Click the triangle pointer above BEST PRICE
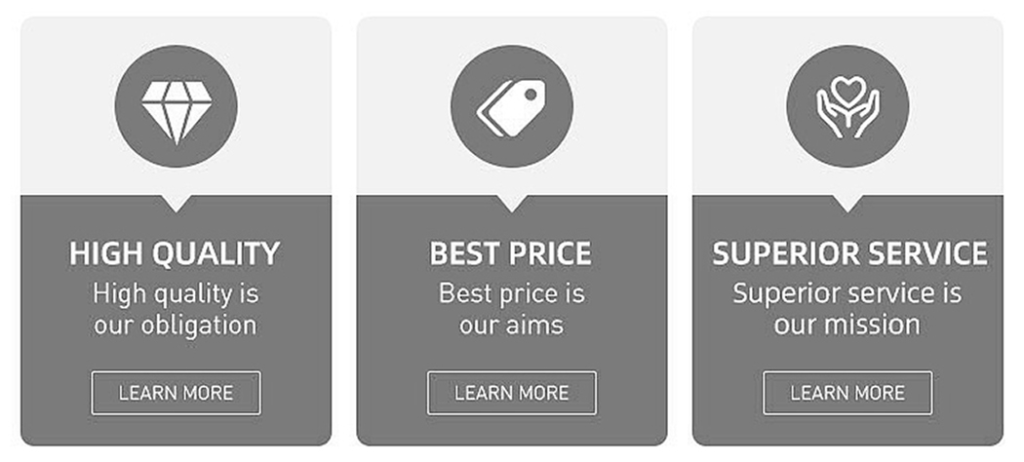This screenshot has height=462, width=1024. 511,203
